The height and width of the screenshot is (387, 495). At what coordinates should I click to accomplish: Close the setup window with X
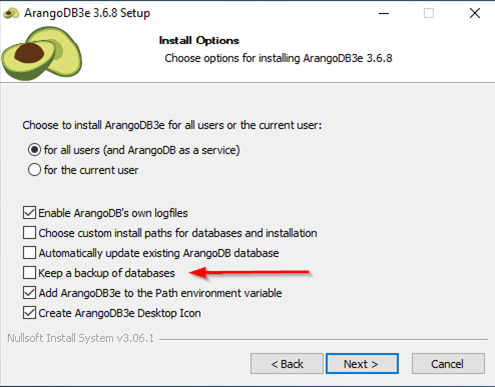click(x=475, y=13)
